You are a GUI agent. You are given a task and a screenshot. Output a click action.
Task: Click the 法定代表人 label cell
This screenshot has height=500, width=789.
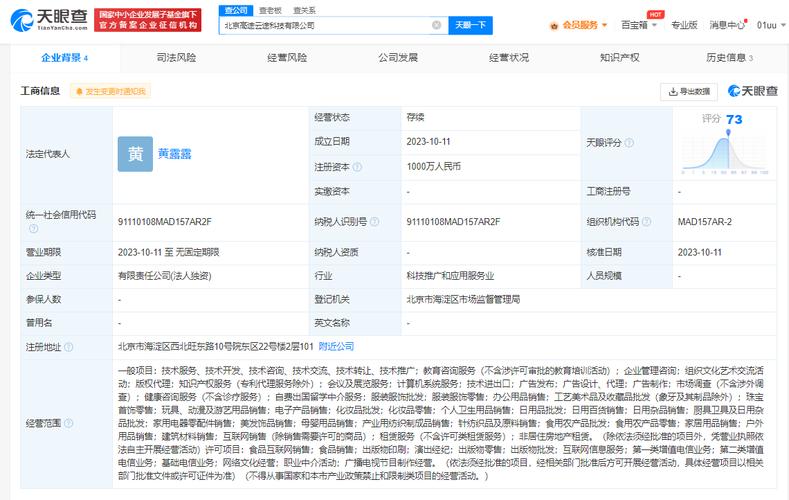pos(66,154)
